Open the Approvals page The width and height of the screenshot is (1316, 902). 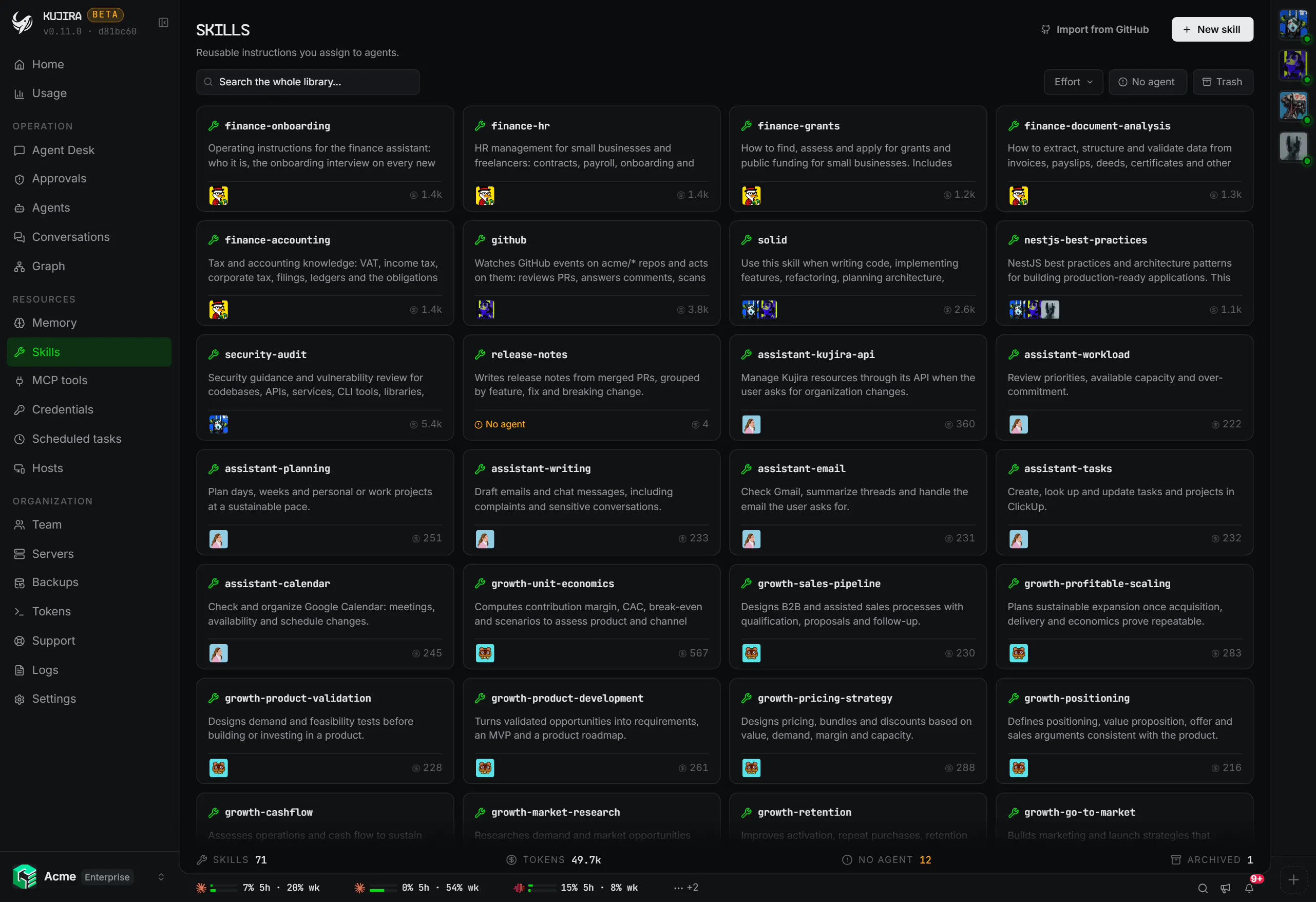tap(89, 178)
